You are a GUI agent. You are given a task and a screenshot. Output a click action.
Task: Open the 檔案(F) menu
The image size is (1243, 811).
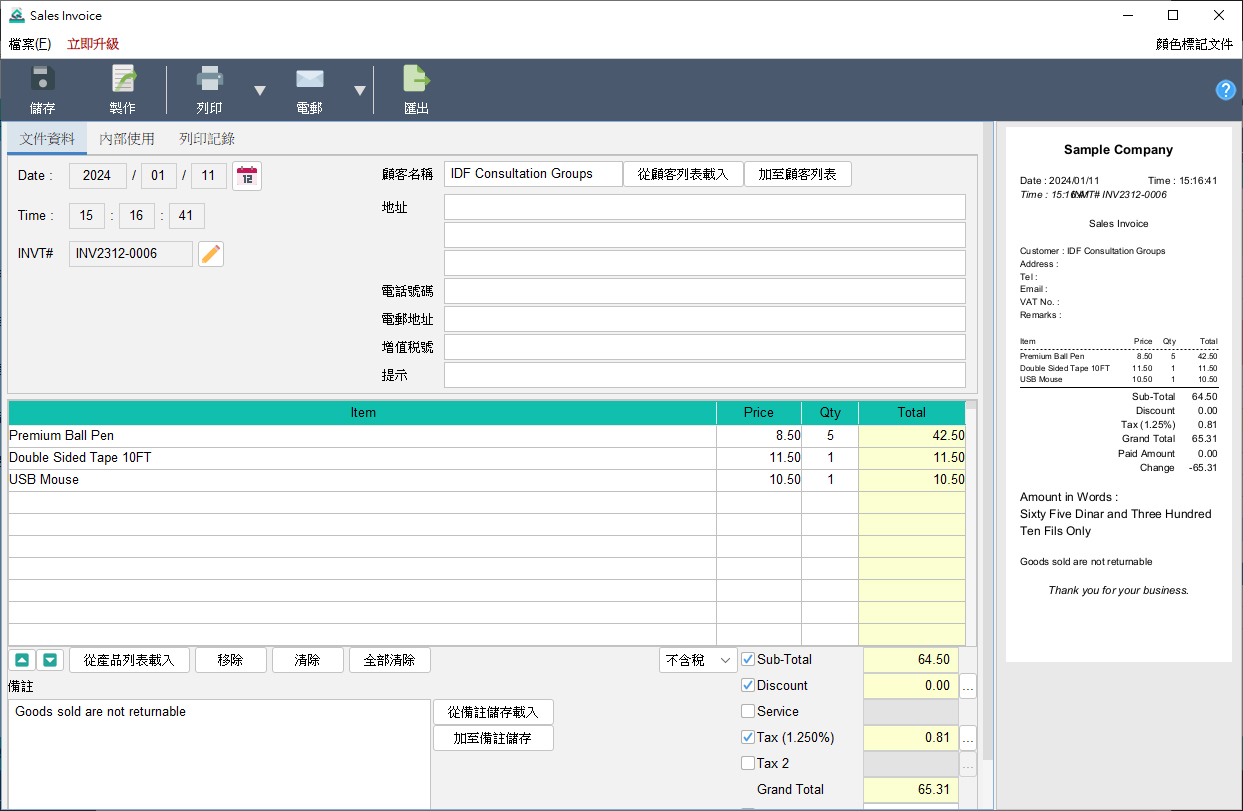(x=29, y=44)
